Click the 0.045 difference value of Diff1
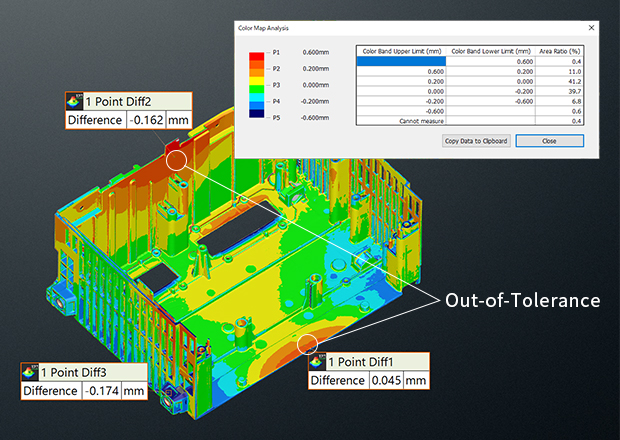This screenshot has height=440, width=620. [386, 380]
